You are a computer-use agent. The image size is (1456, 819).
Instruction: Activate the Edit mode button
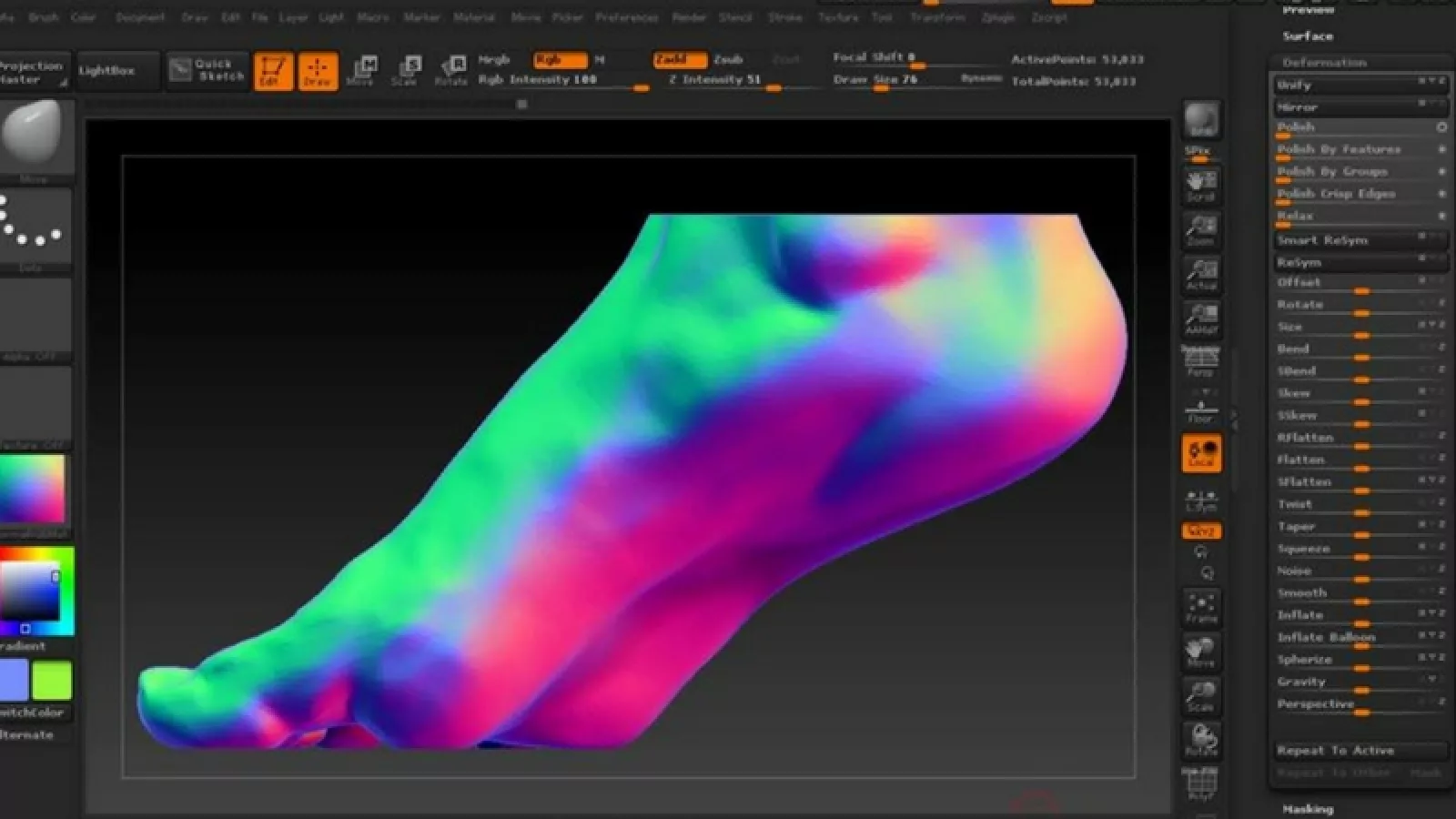tap(272, 71)
